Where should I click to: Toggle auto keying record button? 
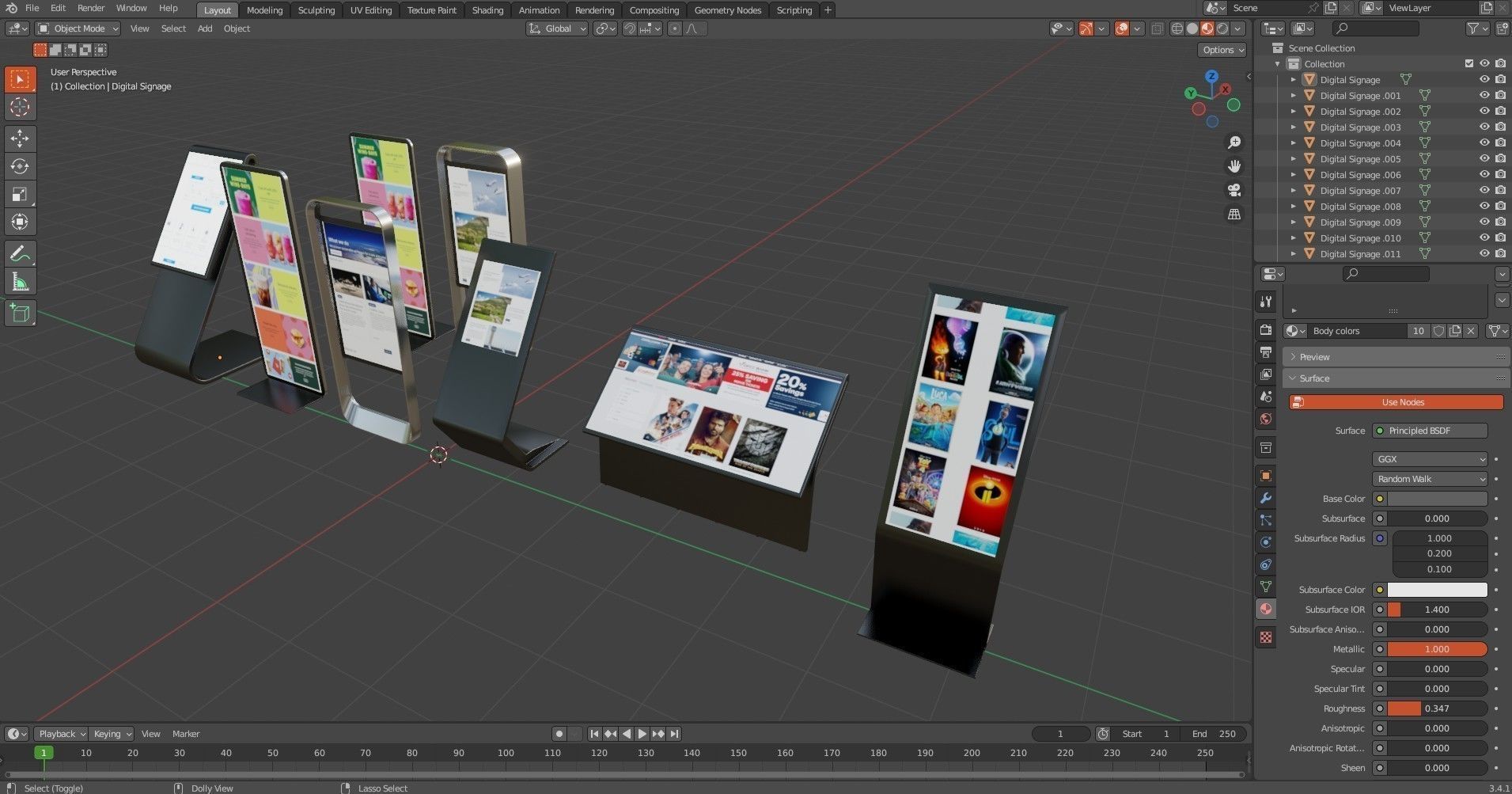coord(559,734)
